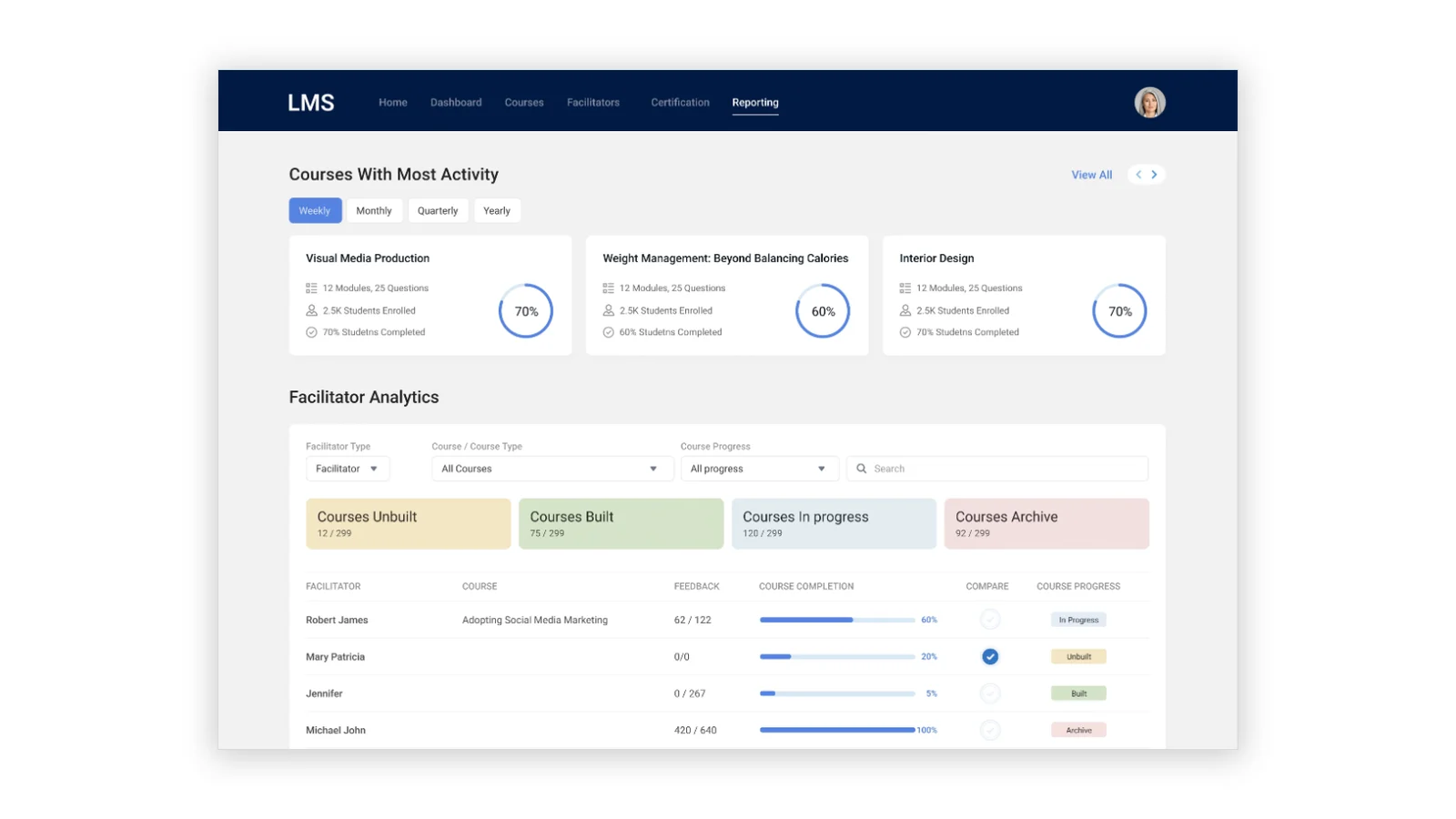The image size is (1456, 819).
Task: Click the Unbuilt status badge for Mary Patricia
Action: pos(1078,656)
